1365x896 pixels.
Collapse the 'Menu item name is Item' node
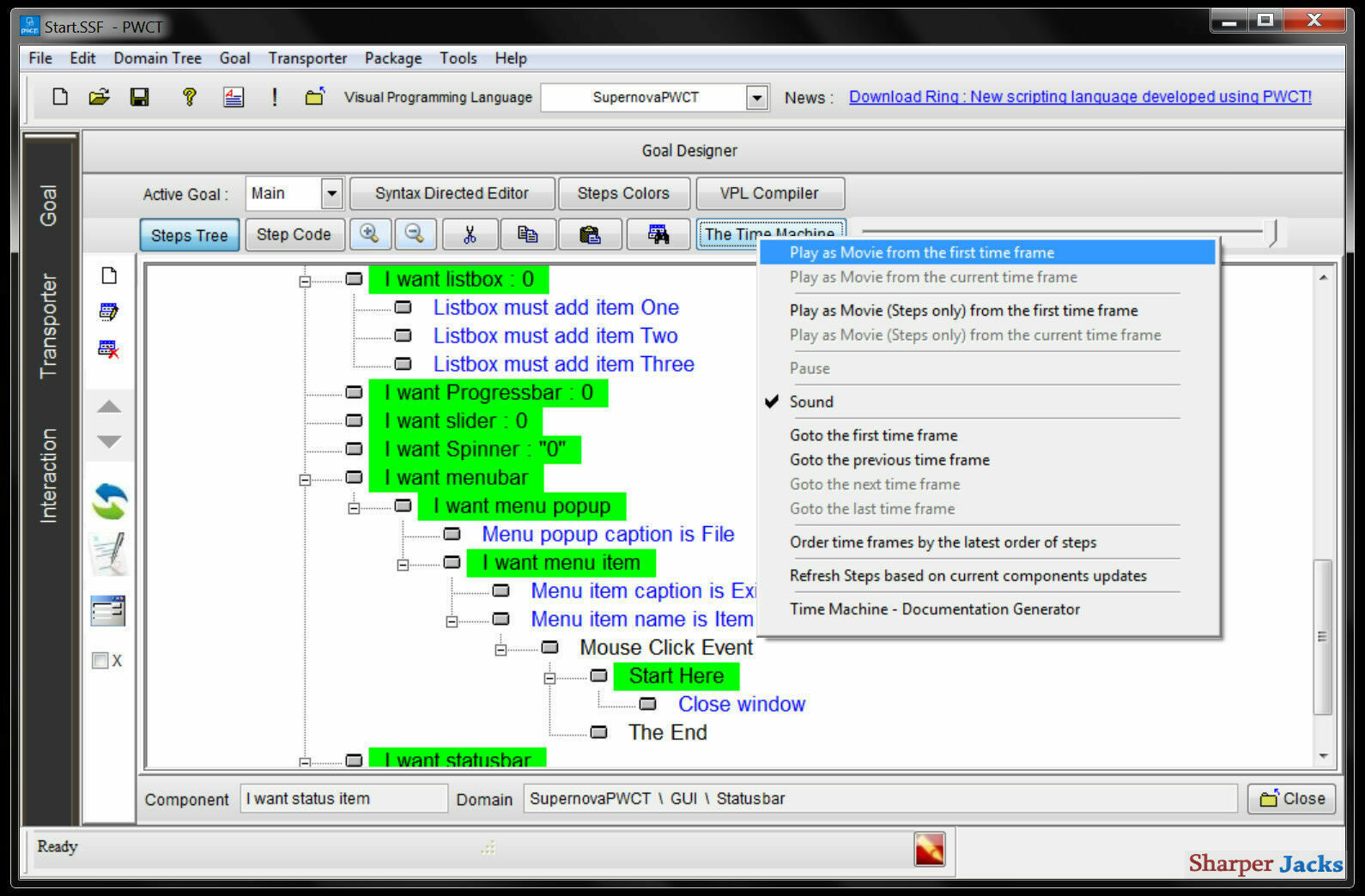coord(452,621)
